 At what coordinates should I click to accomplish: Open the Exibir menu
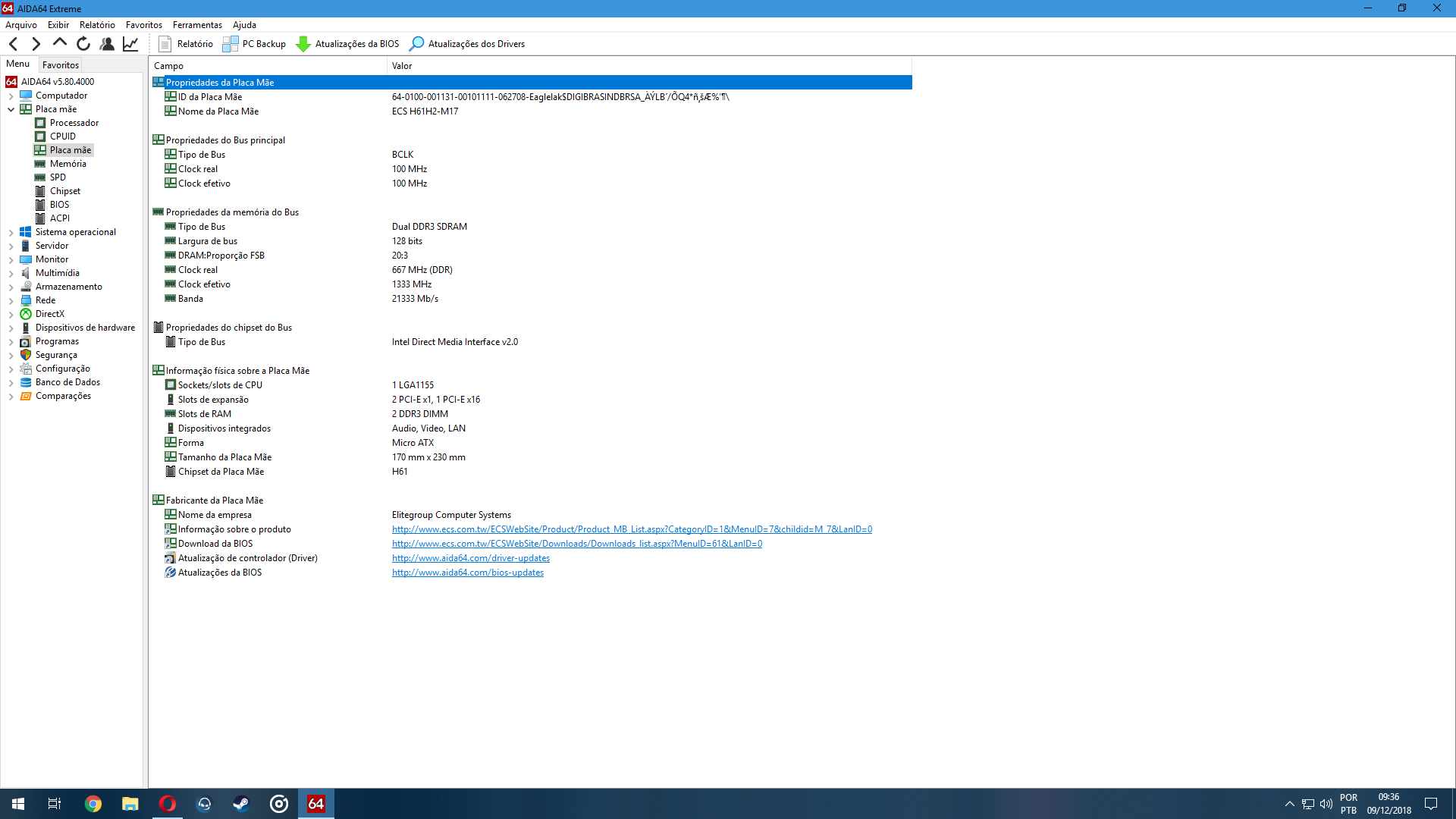pos(58,25)
